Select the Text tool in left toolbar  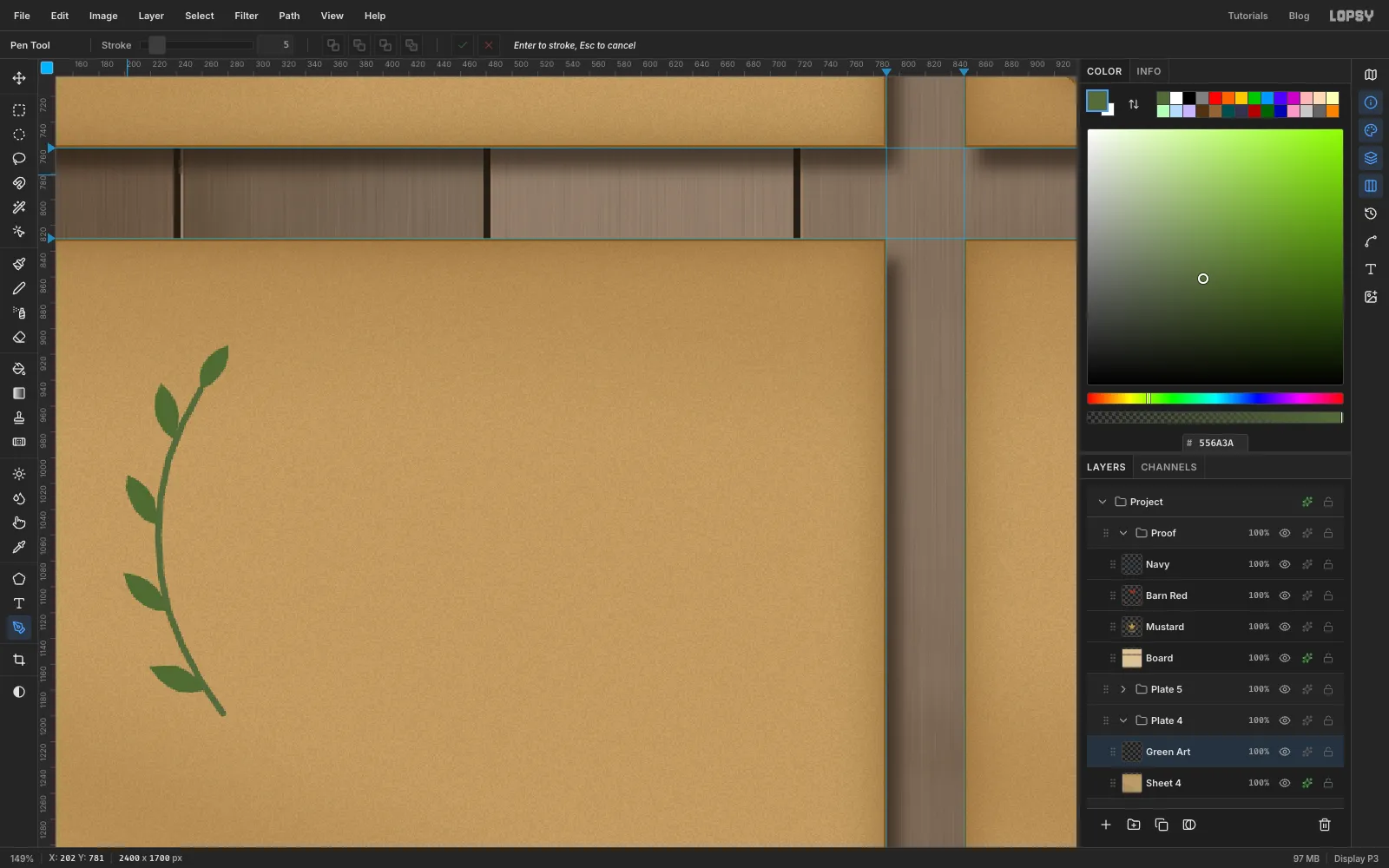(x=19, y=603)
